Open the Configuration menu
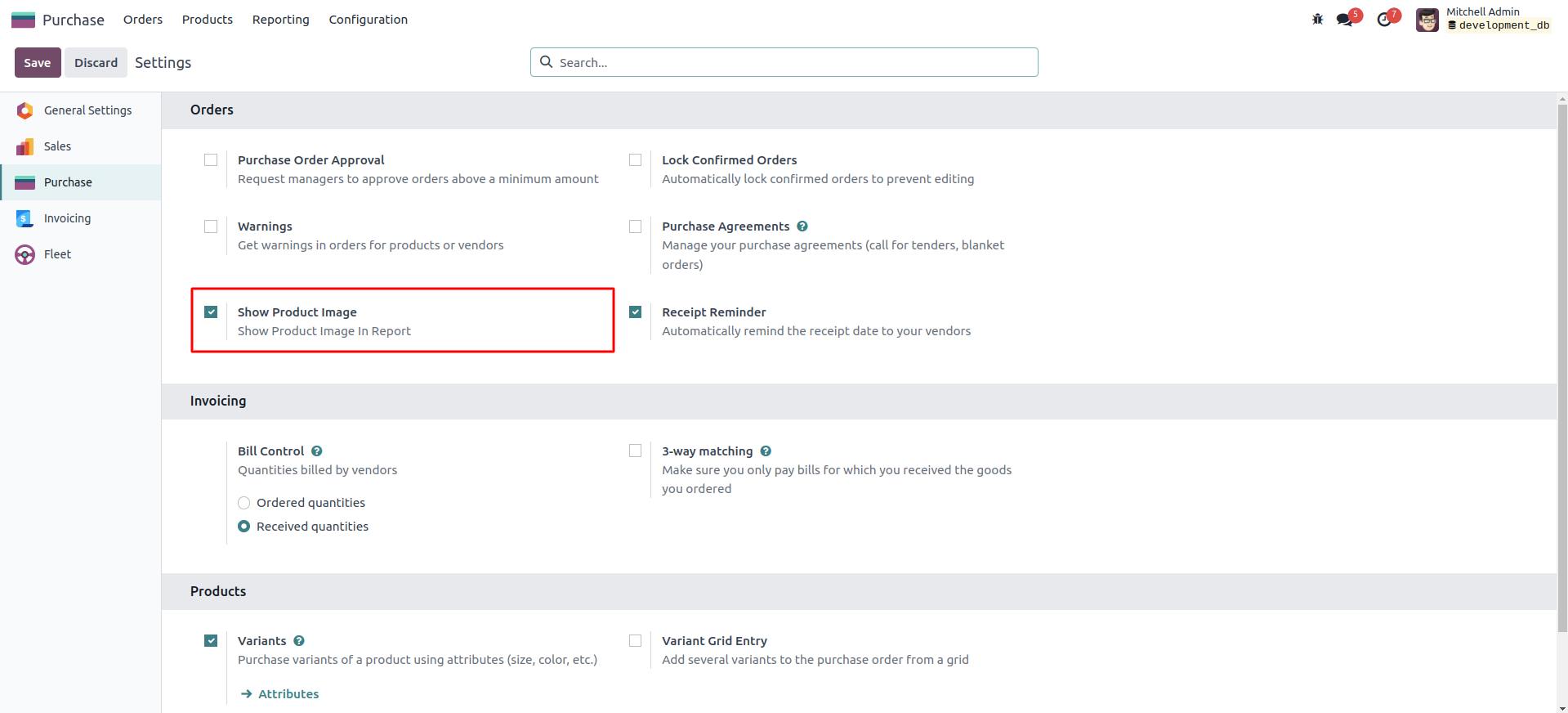 (368, 20)
